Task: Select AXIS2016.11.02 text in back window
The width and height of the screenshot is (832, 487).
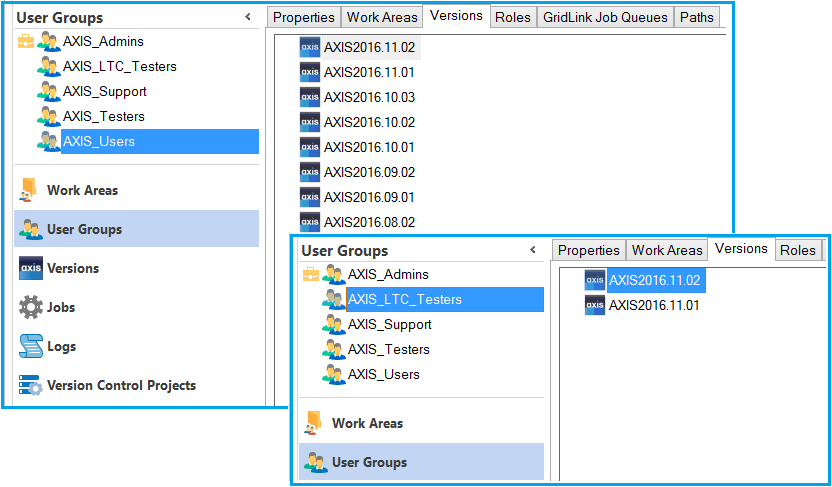Action: coord(369,47)
